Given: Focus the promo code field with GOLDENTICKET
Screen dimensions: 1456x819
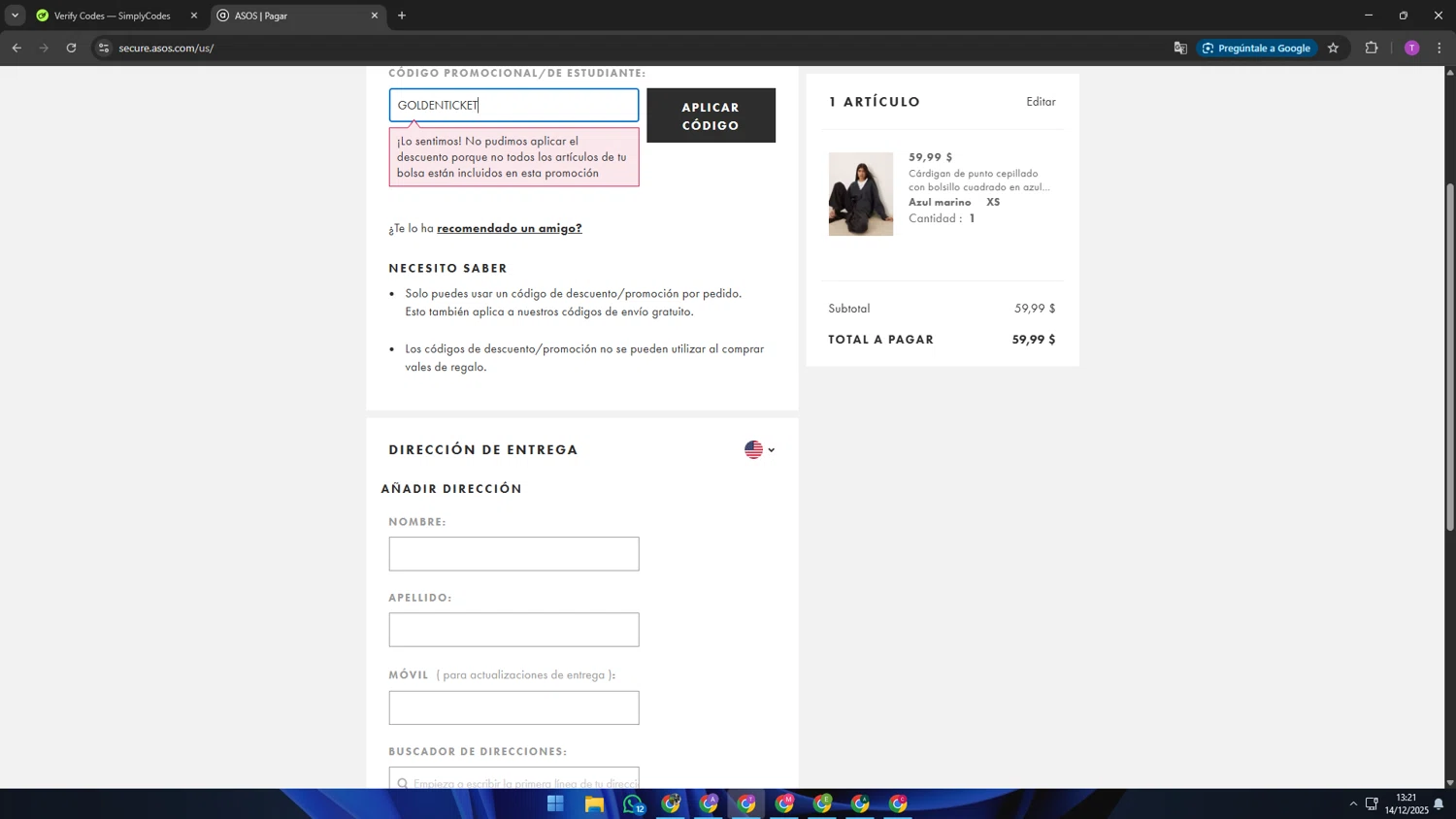Looking at the screenshot, I should pyautogui.click(x=513, y=105).
